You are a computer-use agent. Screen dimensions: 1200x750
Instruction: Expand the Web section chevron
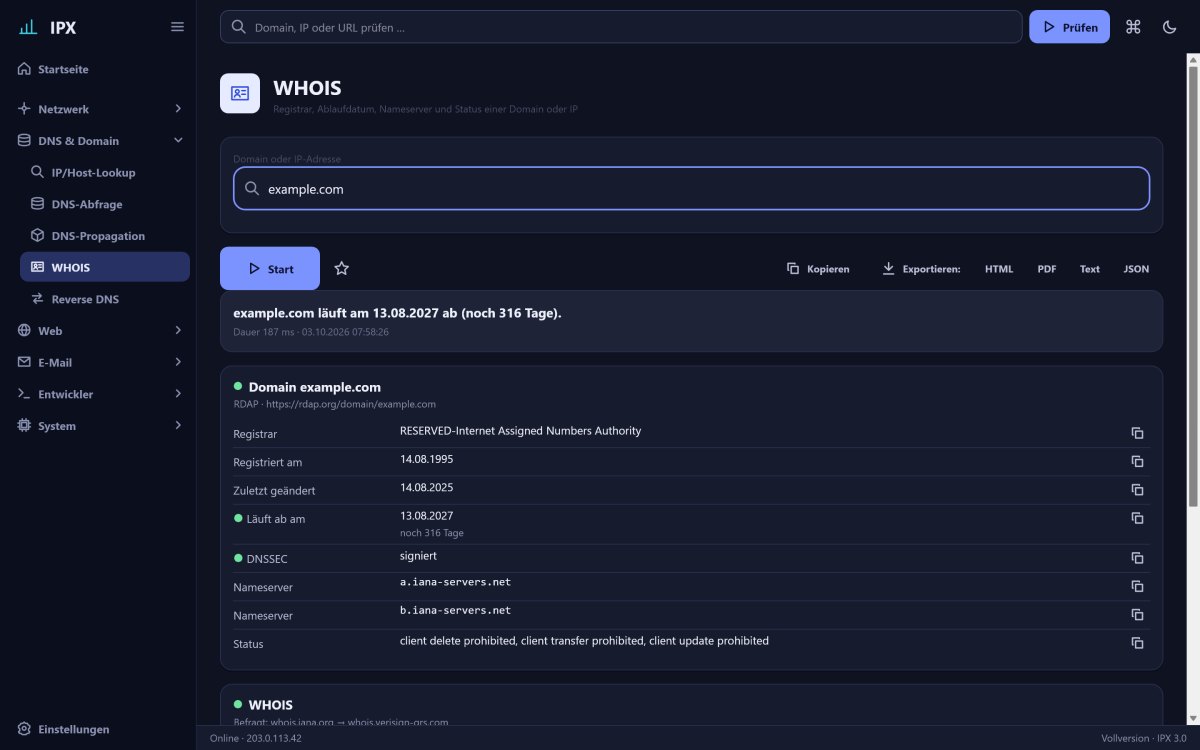178,330
